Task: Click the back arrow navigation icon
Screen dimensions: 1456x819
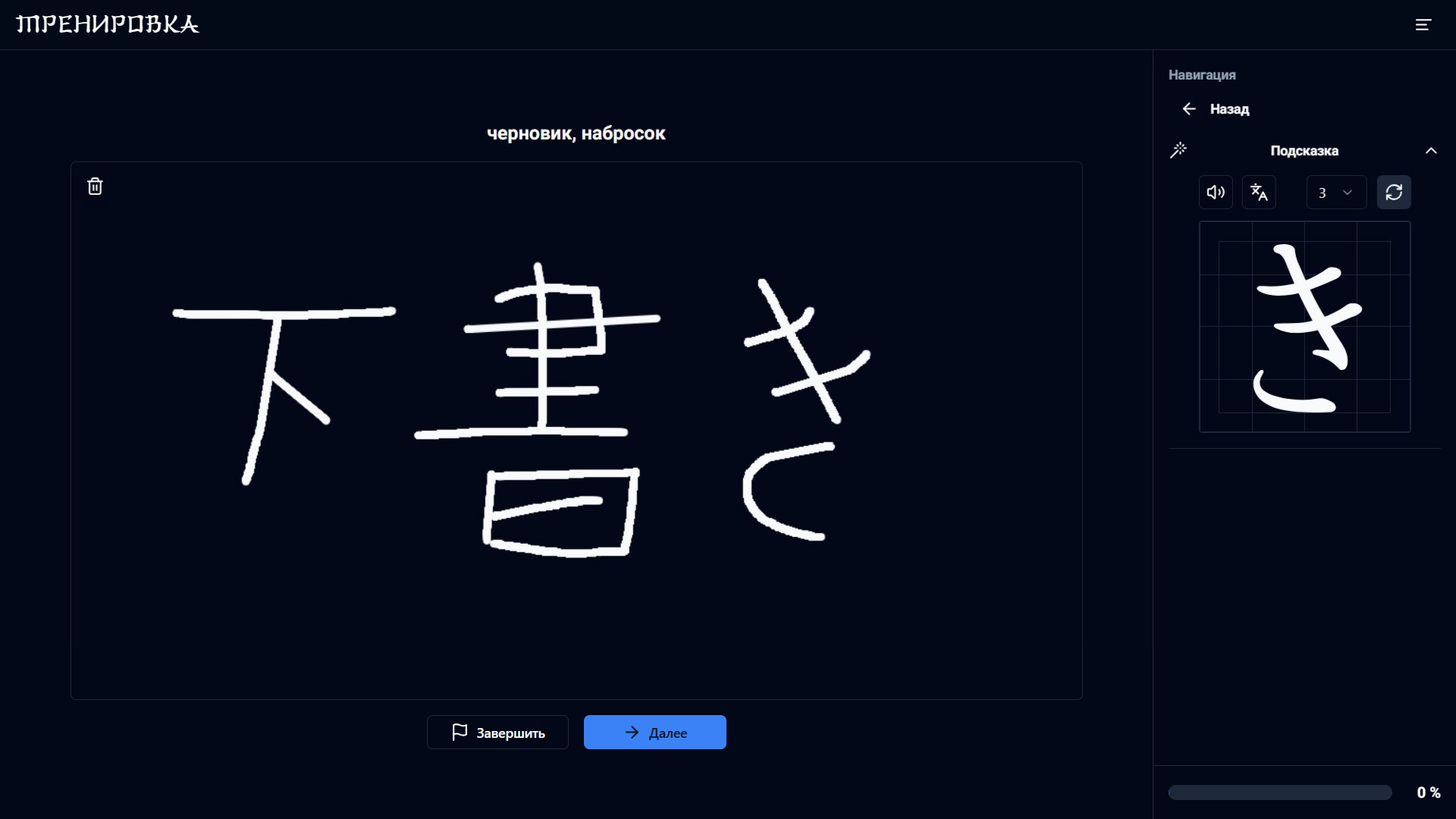Action: pyautogui.click(x=1188, y=108)
